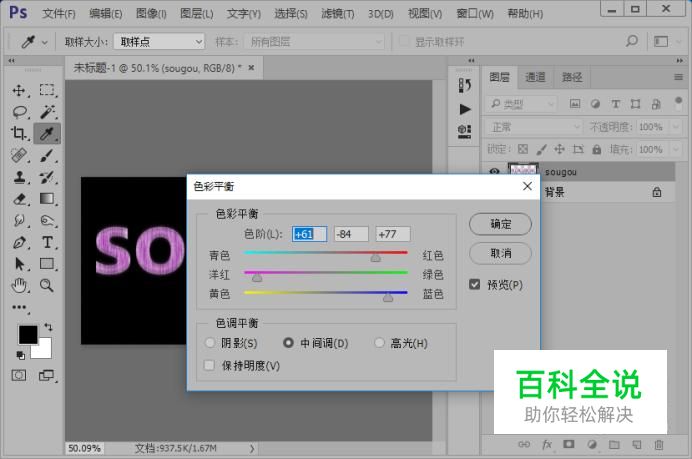This screenshot has height=459, width=692.
Task: Select the Brush tool
Action: (47, 155)
